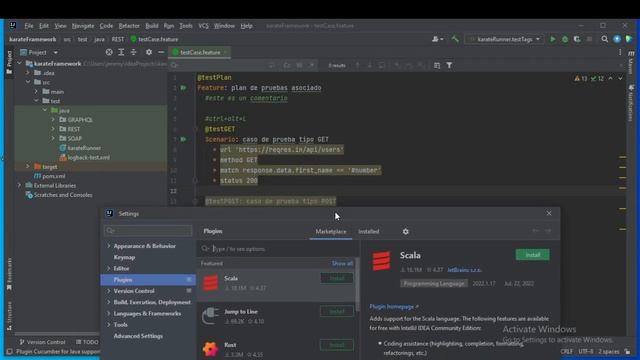The height and width of the screenshot is (360, 640).
Task: Open the Refactor menu
Action: 129,26
